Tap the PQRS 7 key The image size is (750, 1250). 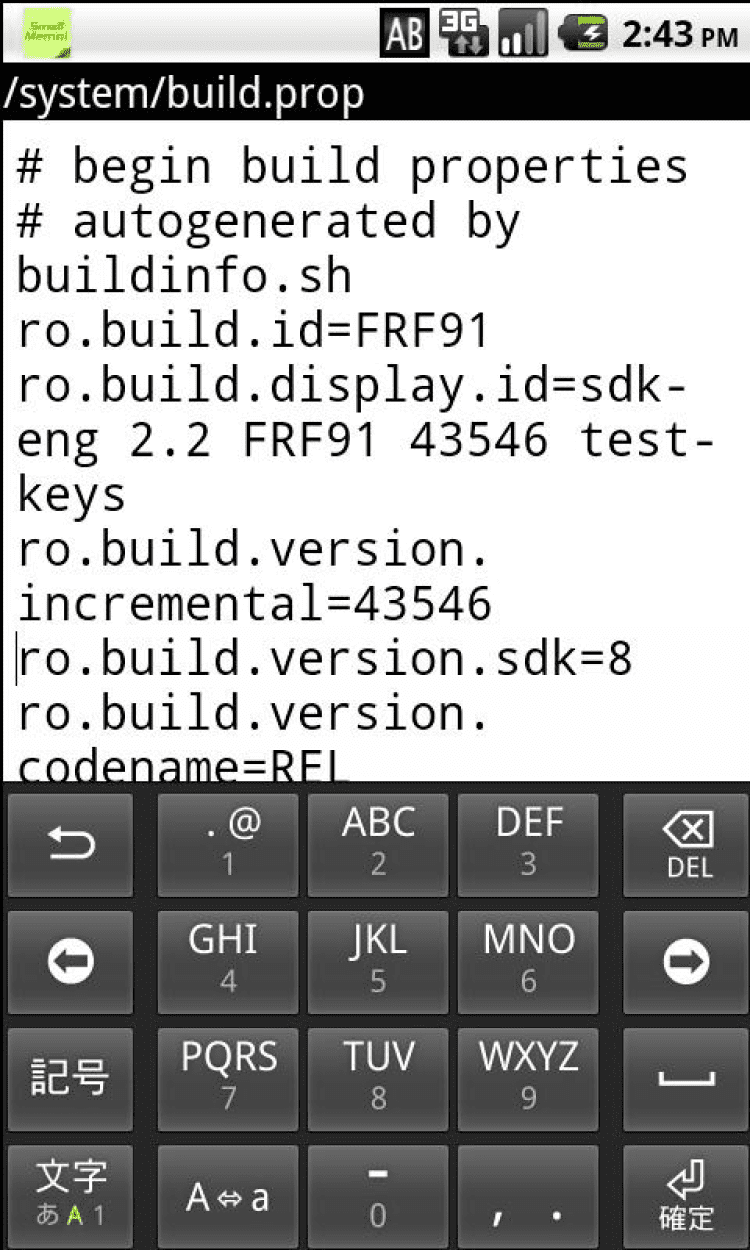click(228, 1079)
